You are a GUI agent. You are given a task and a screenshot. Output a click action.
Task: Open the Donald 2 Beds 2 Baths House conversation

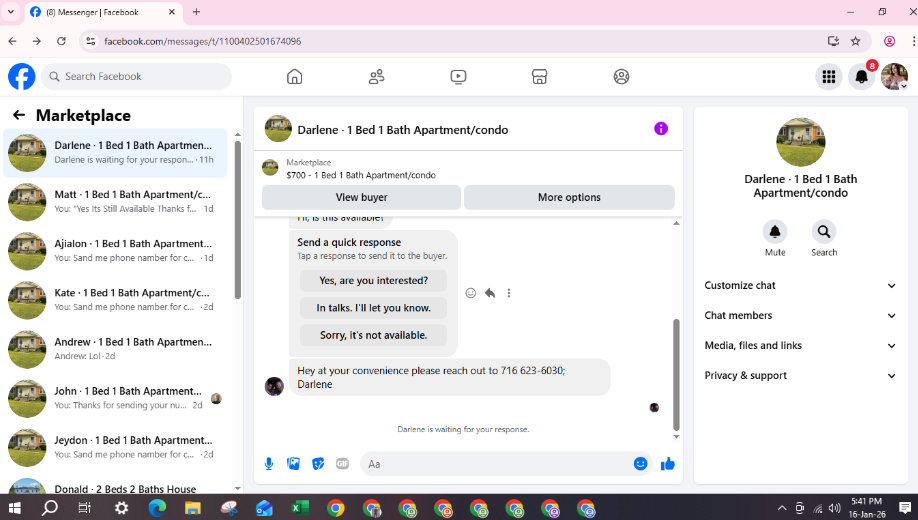point(115,486)
